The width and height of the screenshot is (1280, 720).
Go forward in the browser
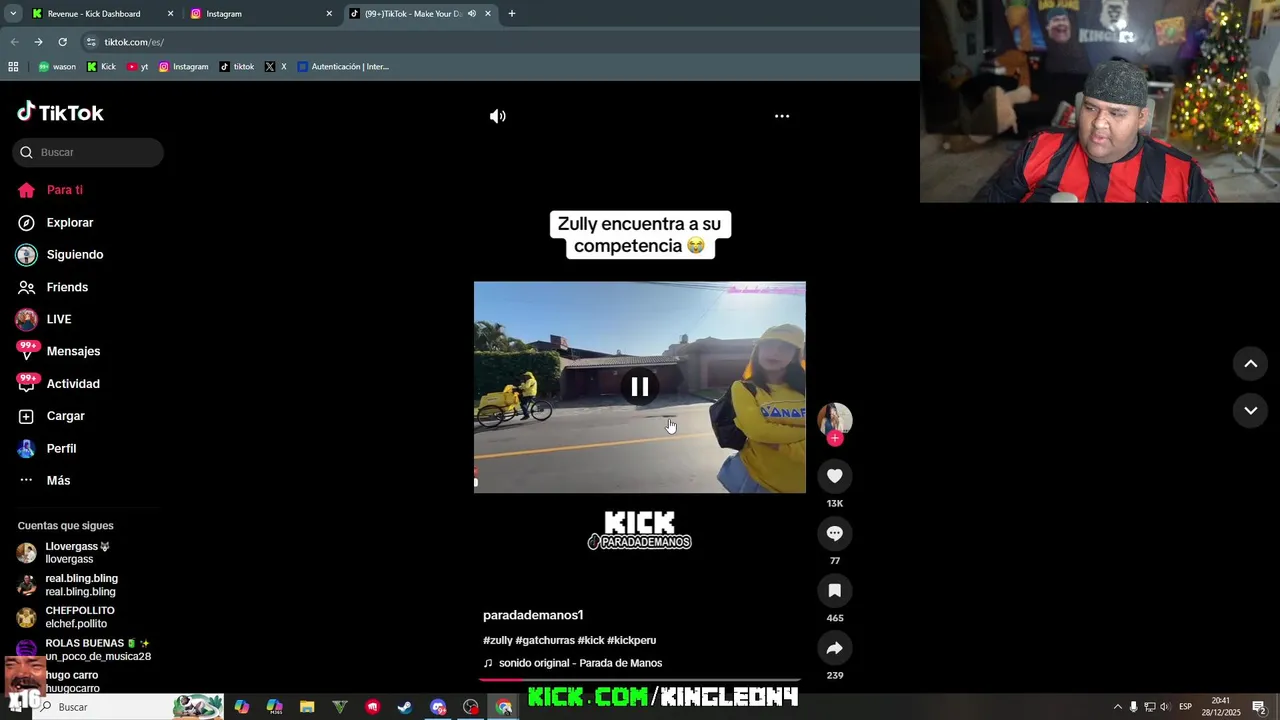coord(38,42)
